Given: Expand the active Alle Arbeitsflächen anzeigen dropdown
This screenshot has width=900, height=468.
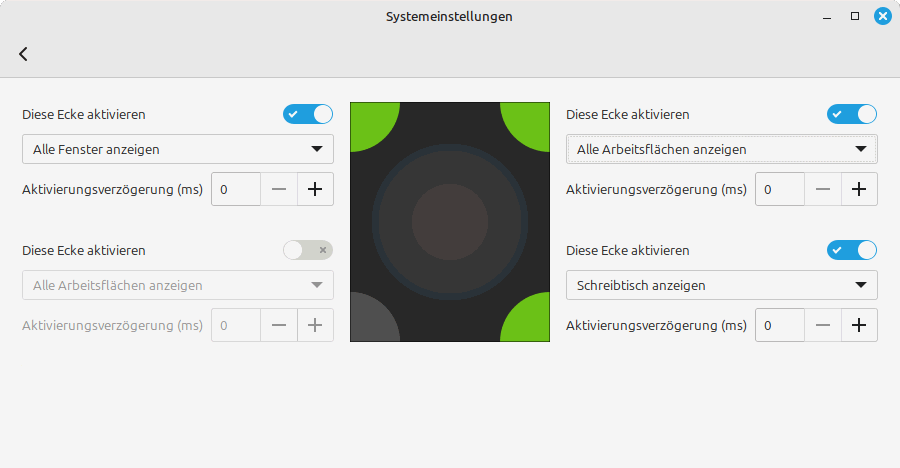Looking at the screenshot, I should [722, 149].
